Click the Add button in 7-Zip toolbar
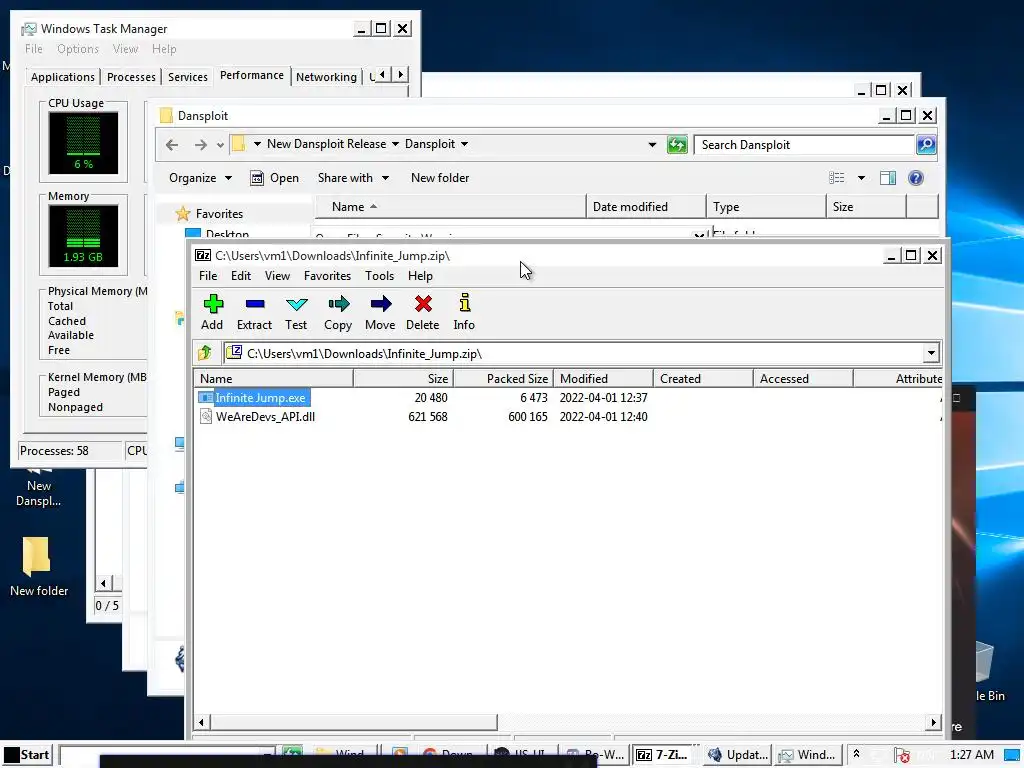Viewport: 1024px width, 768px height. pos(212,312)
